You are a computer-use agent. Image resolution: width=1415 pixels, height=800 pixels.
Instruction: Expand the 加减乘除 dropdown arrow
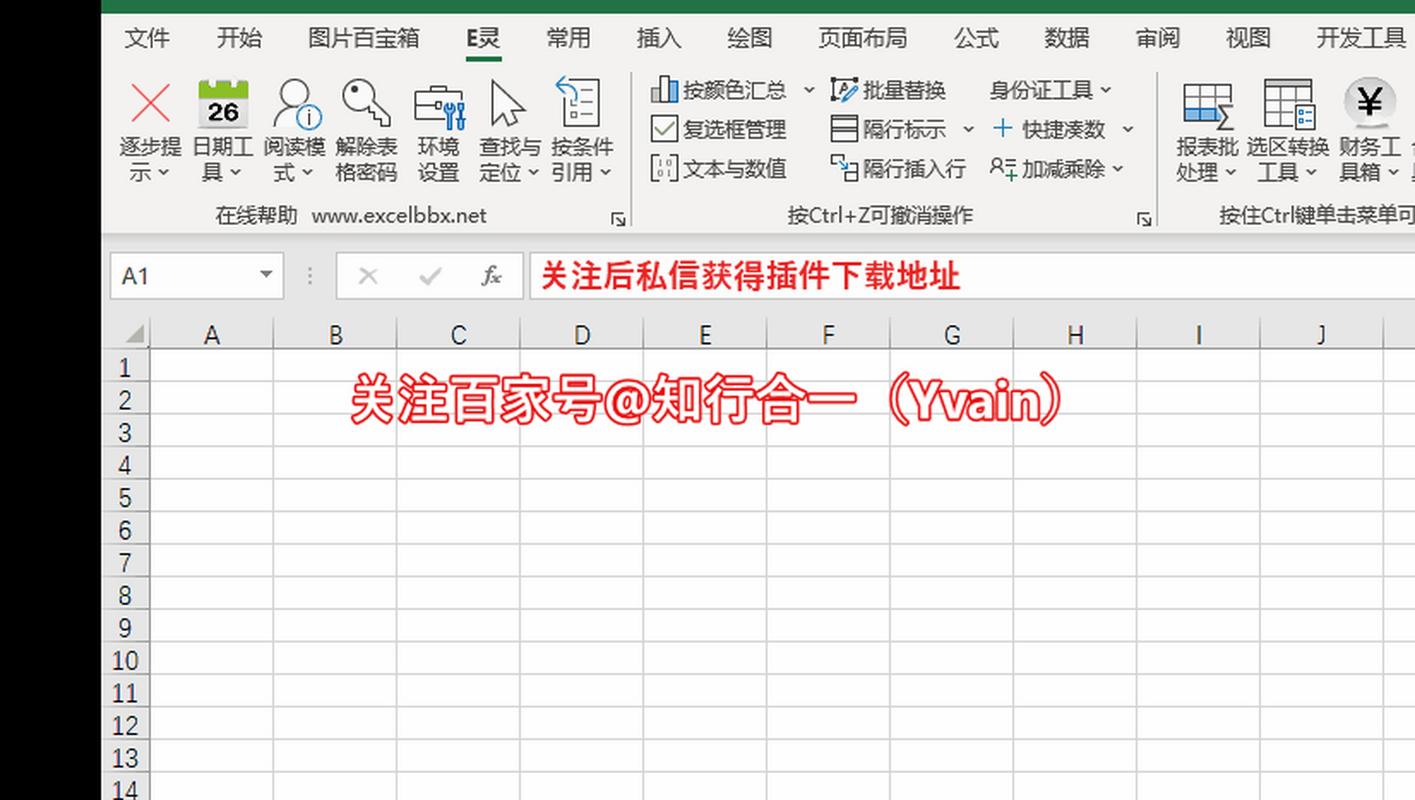[1117, 169]
